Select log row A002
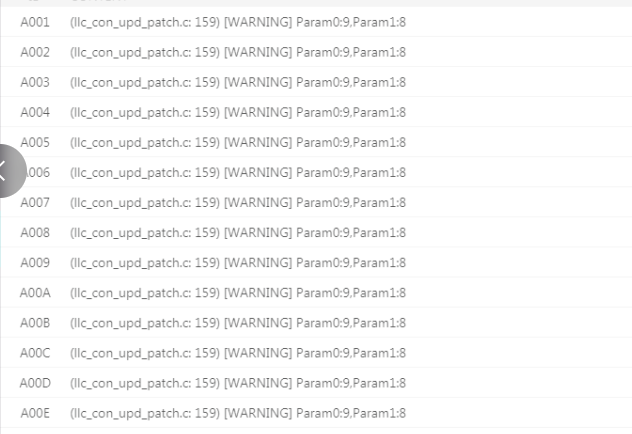The height and width of the screenshot is (434, 632). (x=316, y=52)
